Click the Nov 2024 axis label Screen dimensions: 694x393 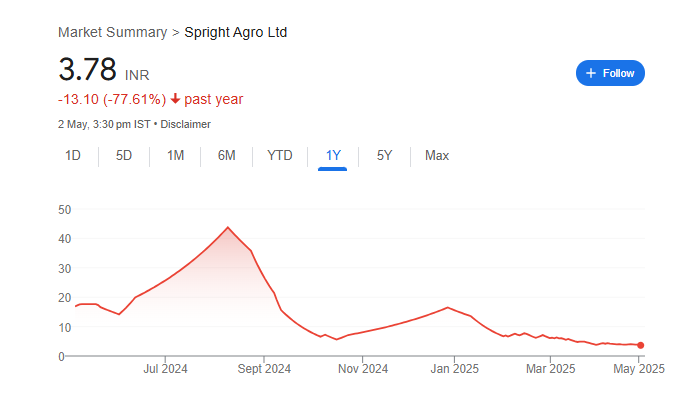click(363, 369)
